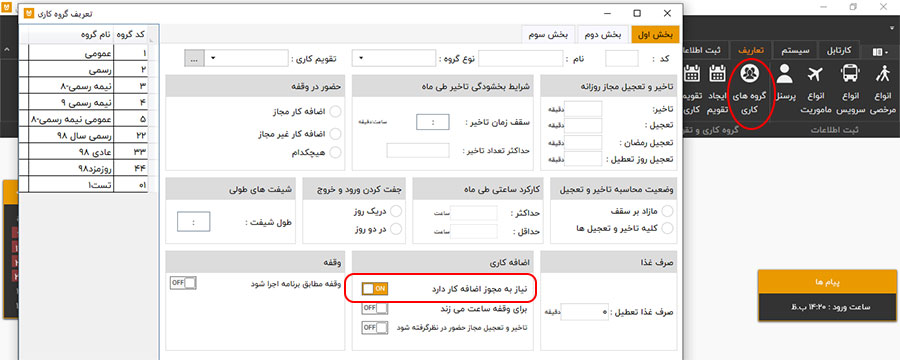This screenshot has width=900, height=360.
Task: Click the monthly hours 'حداقل' field
Action: tap(474, 231)
